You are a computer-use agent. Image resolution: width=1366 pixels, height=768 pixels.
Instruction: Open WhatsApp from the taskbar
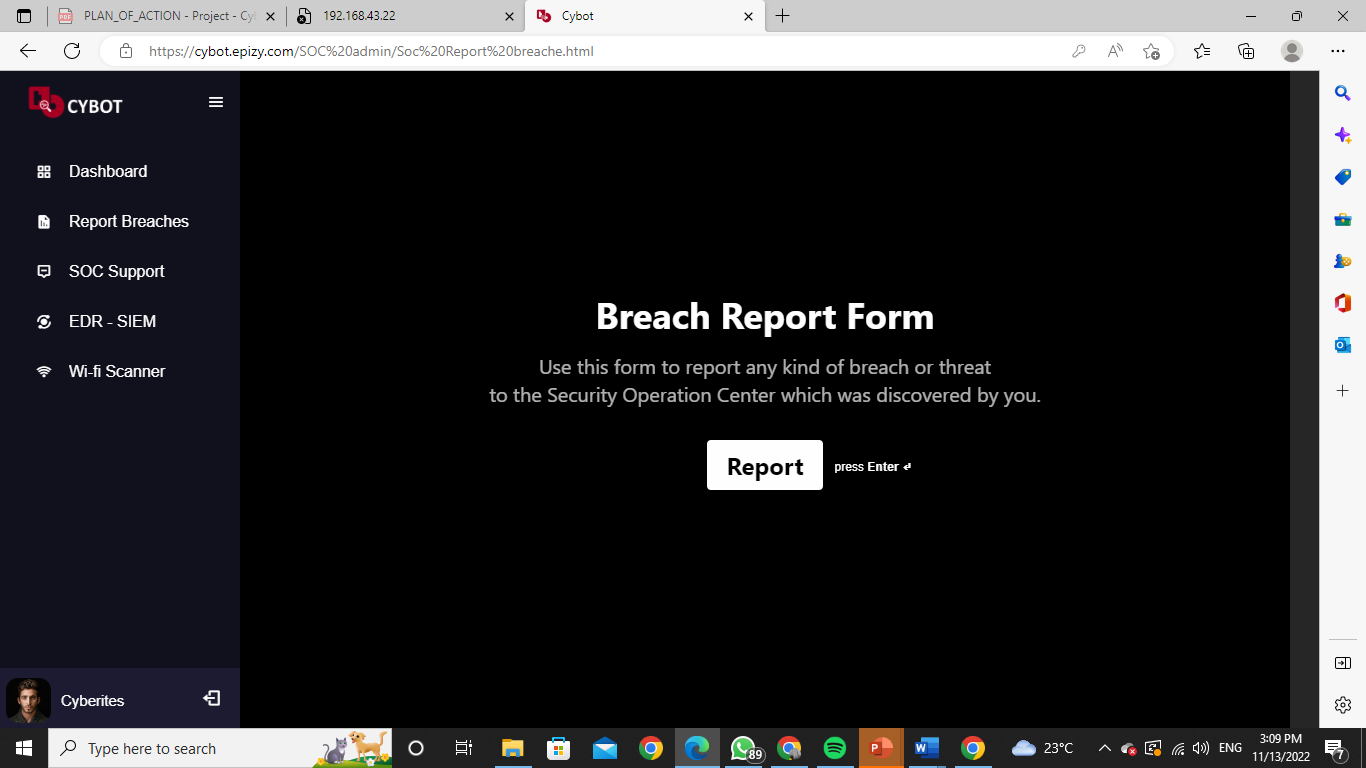coord(743,748)
